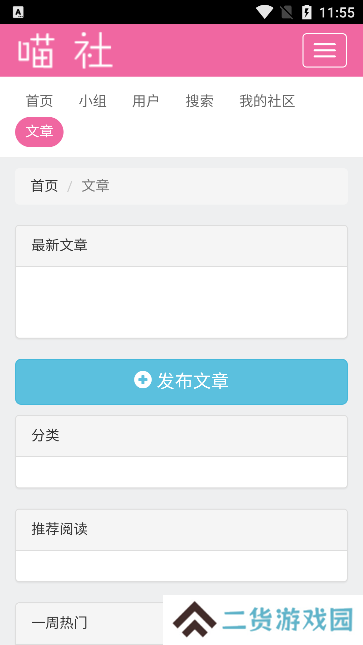Open the hamburger menu button
The height and width of the screenshot is (645, 363).
pos(325,50)
